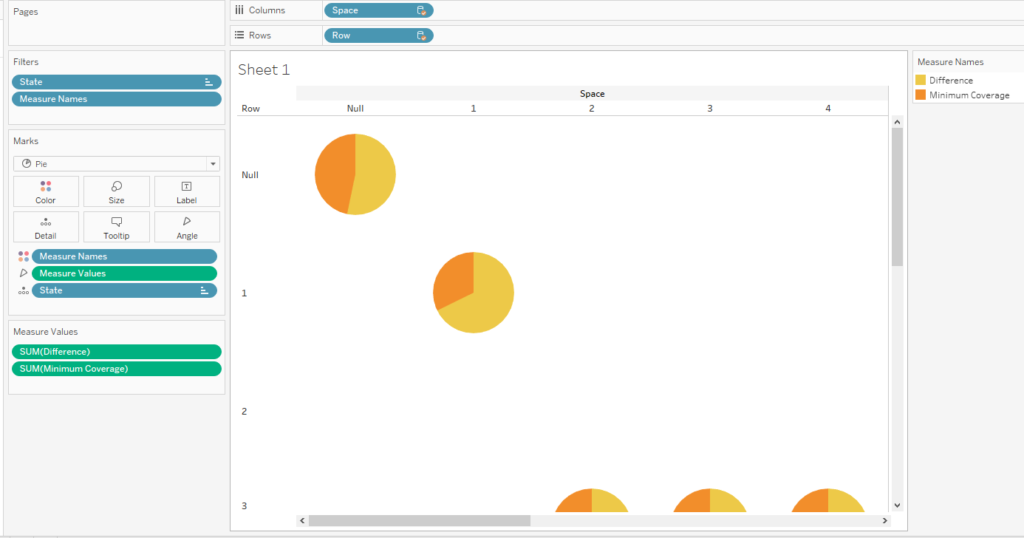Click the Difference yellow legend swatch
Screen dimensions: 1024x538
coord(921,80)
